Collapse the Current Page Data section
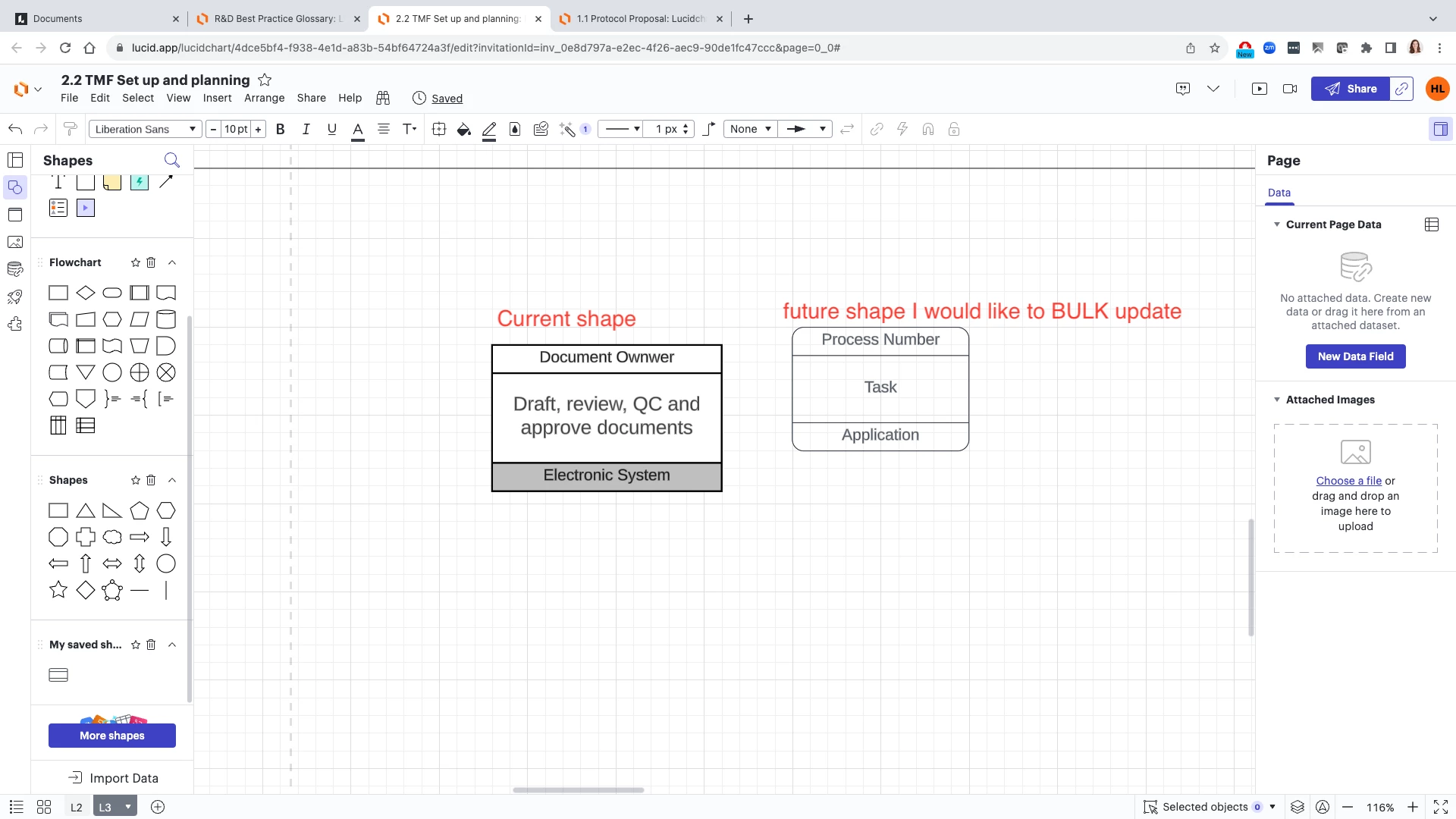Screen dimensions: 1456x819 point(1277,224)
